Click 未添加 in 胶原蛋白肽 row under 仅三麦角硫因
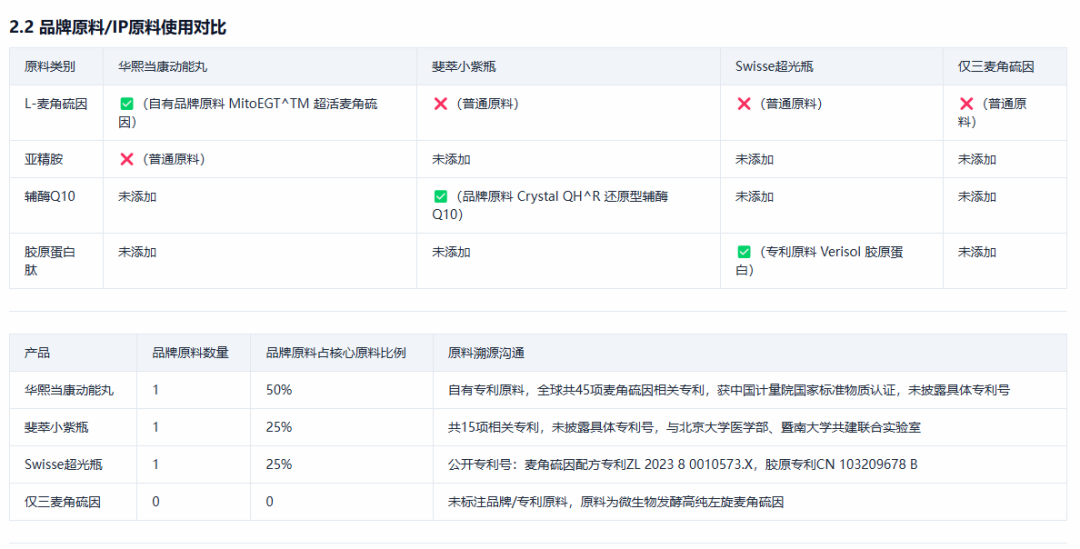The image size is (1080, 549). coord(977,252)
